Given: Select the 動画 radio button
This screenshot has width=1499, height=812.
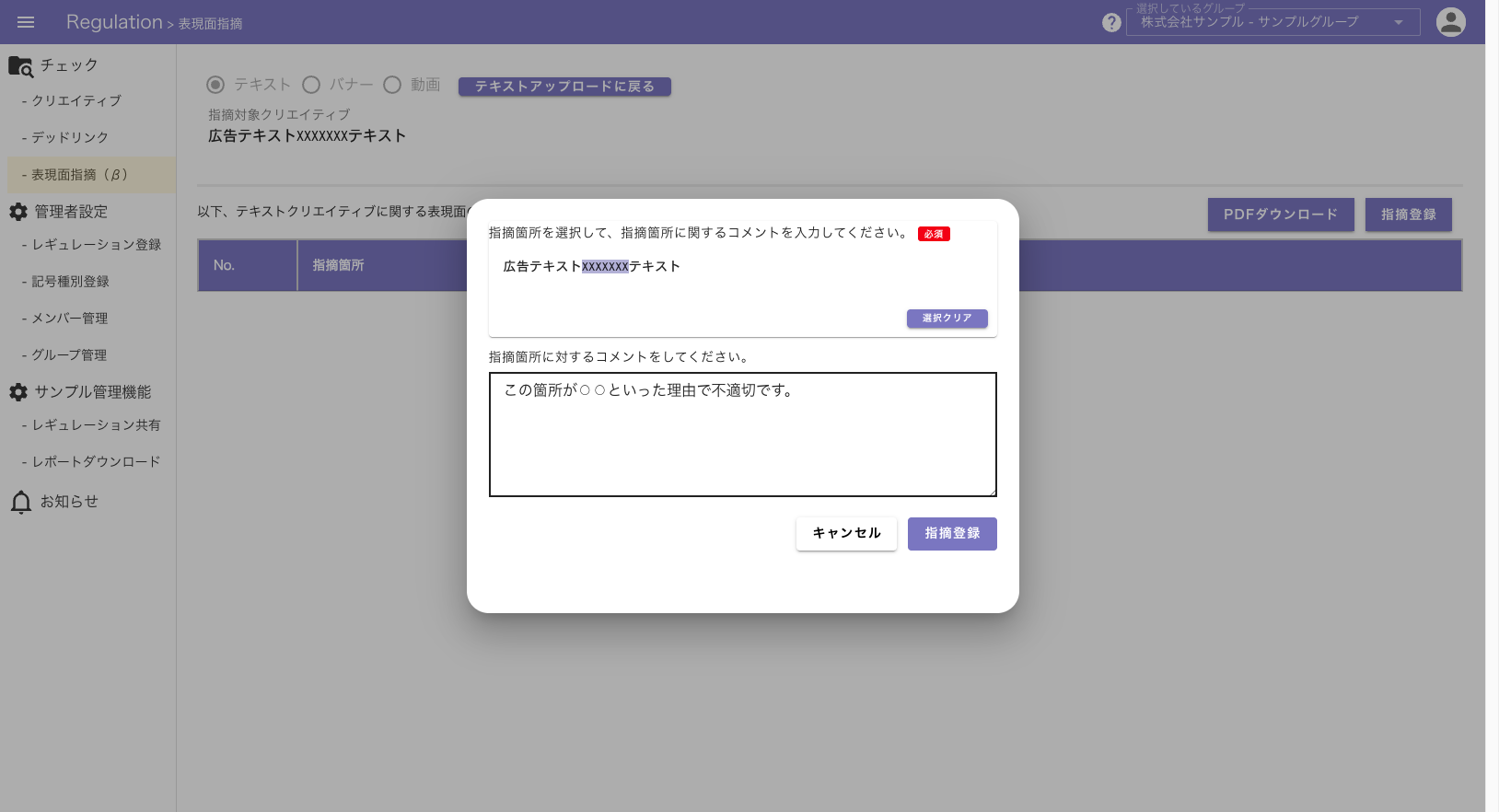Looking at the screenshot, I should (392, 85).
